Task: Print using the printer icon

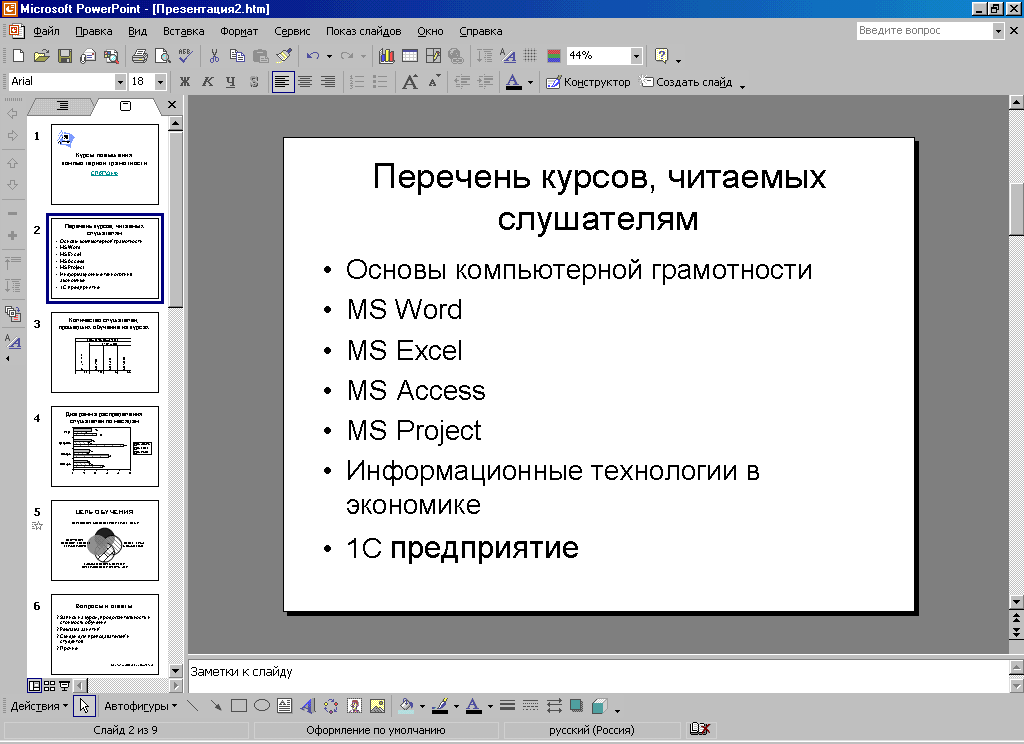Action: pos(139,56)
